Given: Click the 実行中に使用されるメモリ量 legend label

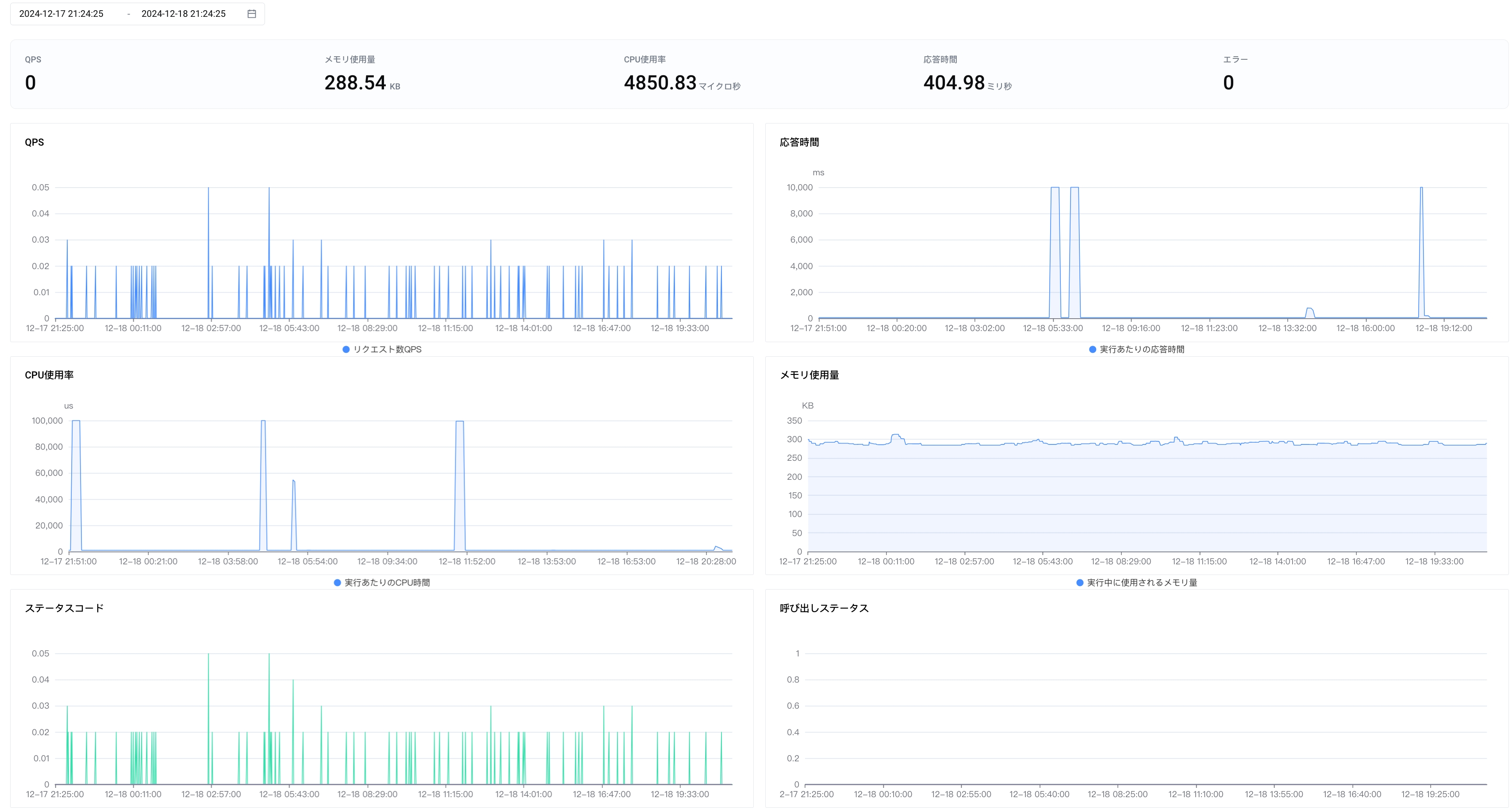Looking at the screenshot, I should click(x=1142, y=582).
